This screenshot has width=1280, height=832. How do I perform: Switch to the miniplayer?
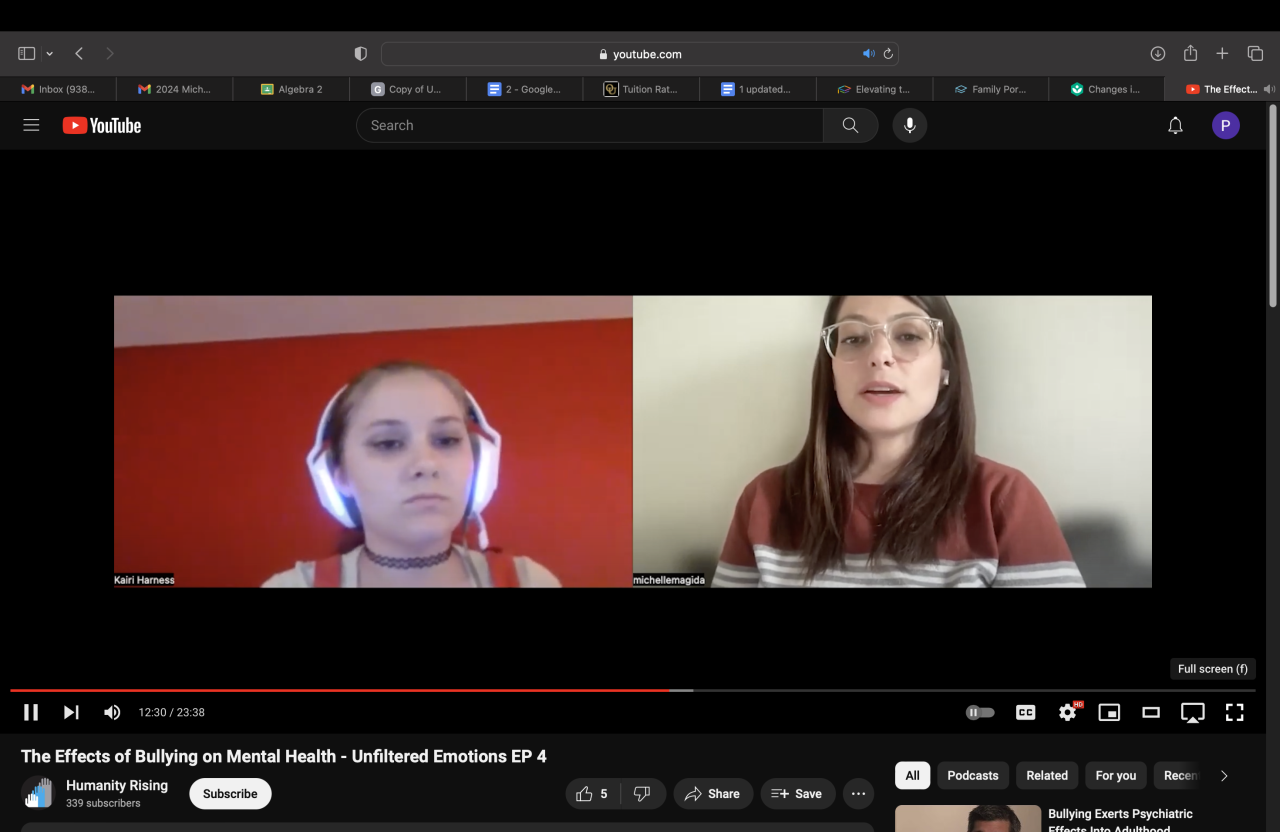click(1109, 712)
